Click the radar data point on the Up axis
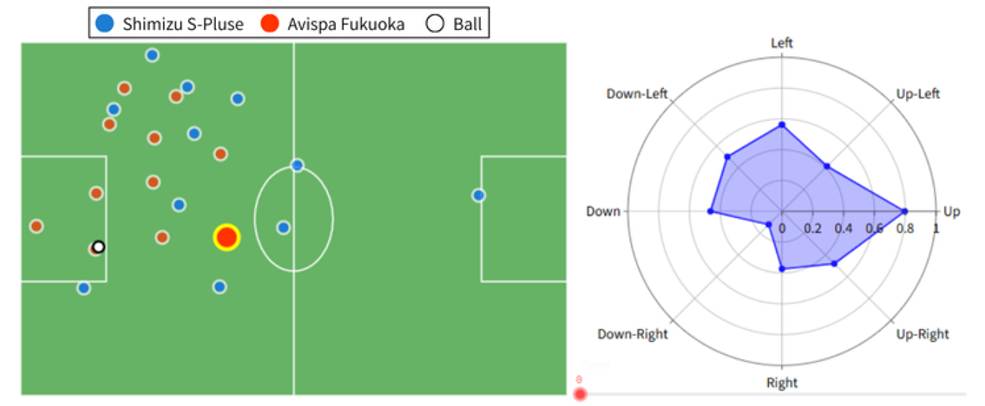 [905, 211]
